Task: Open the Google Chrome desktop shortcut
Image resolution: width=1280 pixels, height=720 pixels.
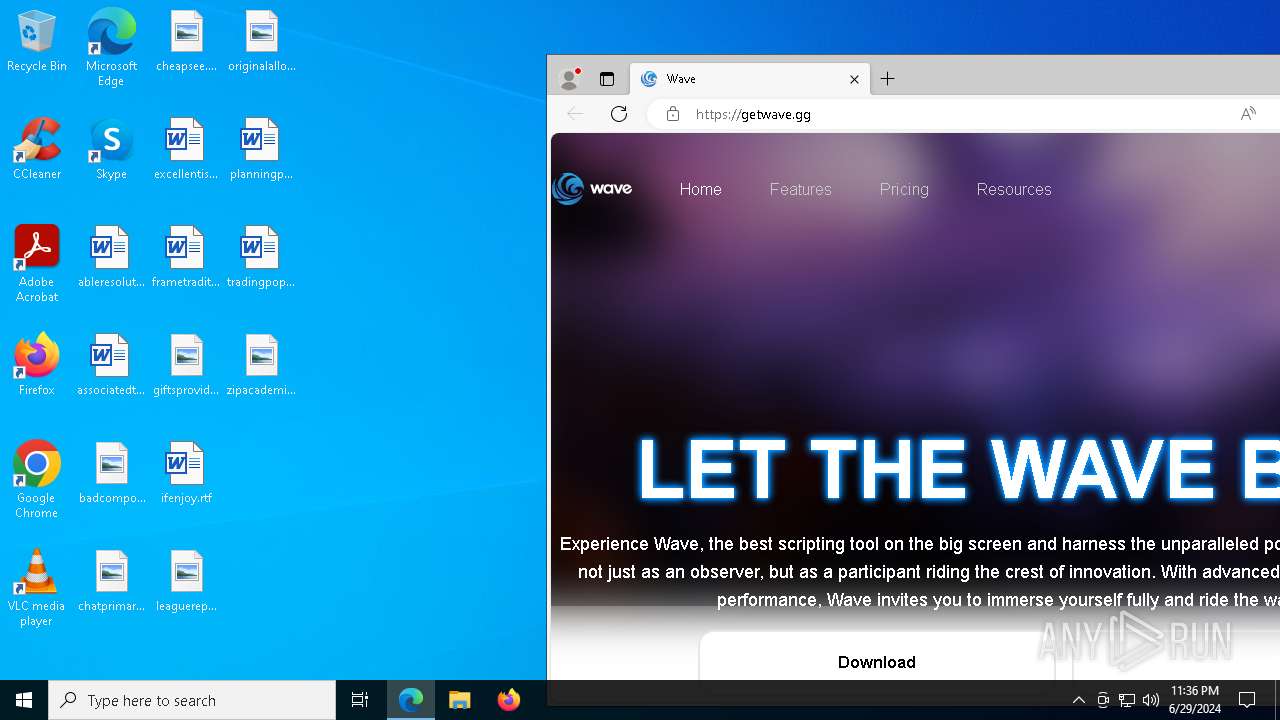Action: tap(37, 480)
